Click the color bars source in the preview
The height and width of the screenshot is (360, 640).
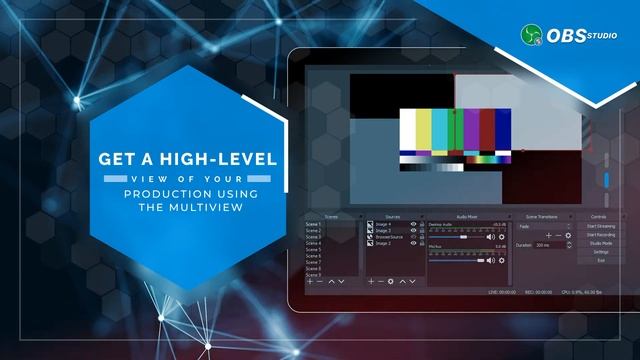(455, 140)
